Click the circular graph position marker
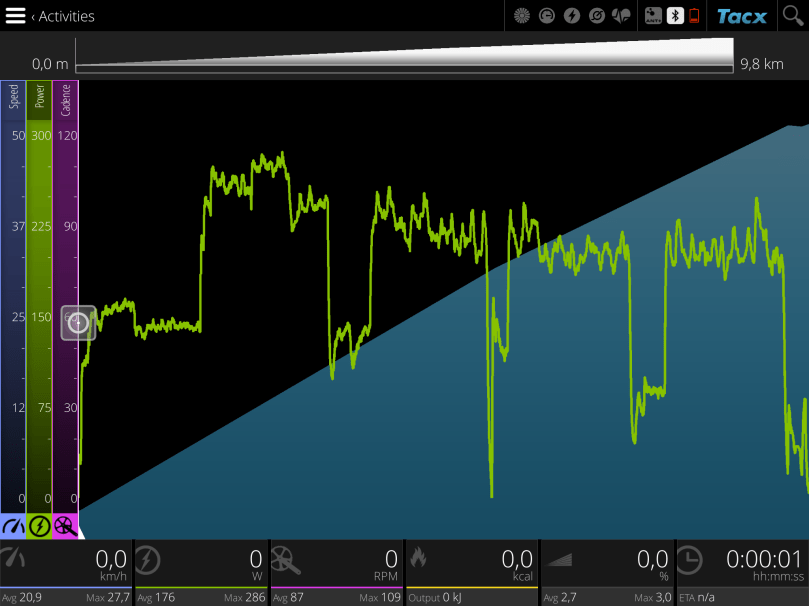 click(78, 323)
